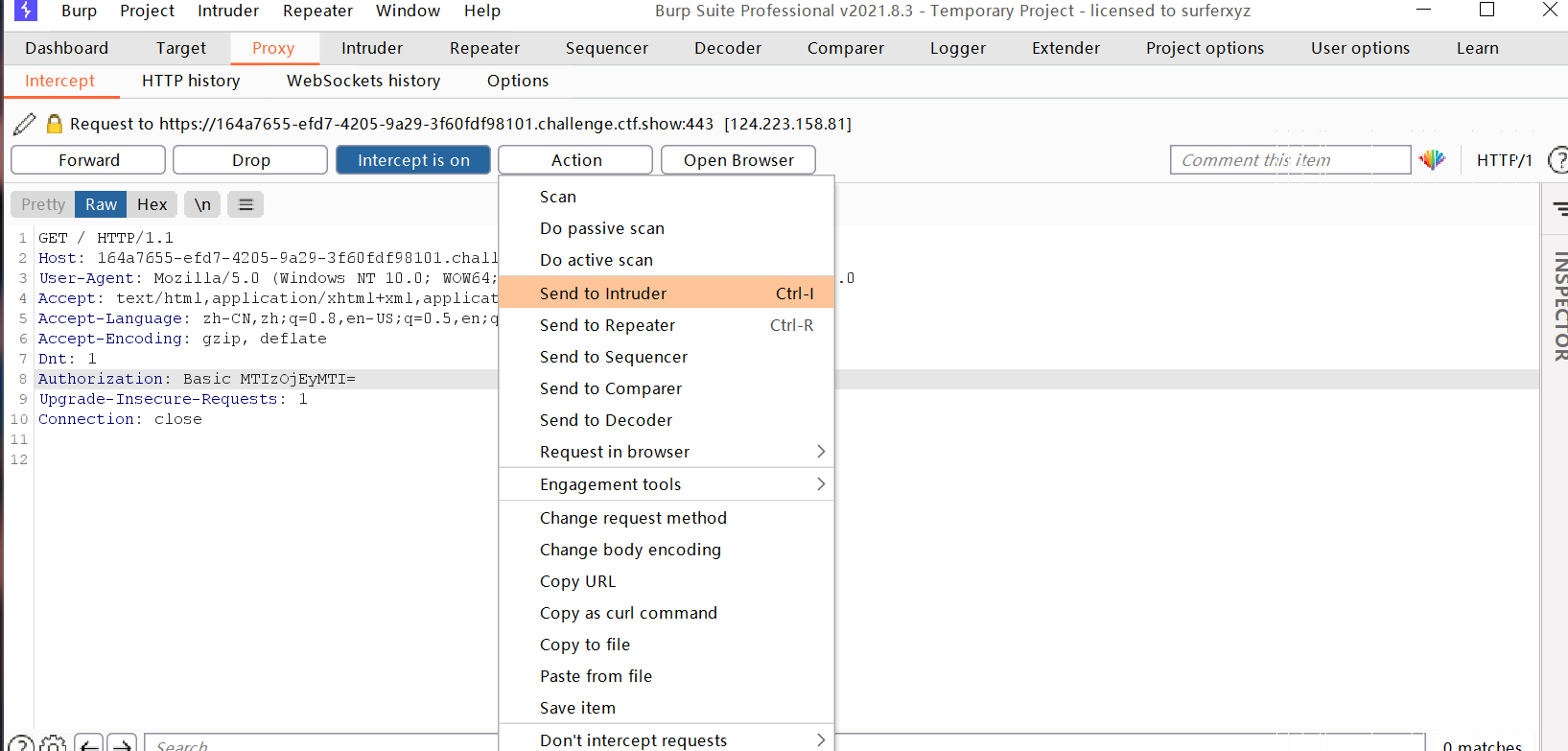Image resolution: width=1568 pixels, height=751 pixels.
Task: Open Project options tab
Action: pos(1205,48)
